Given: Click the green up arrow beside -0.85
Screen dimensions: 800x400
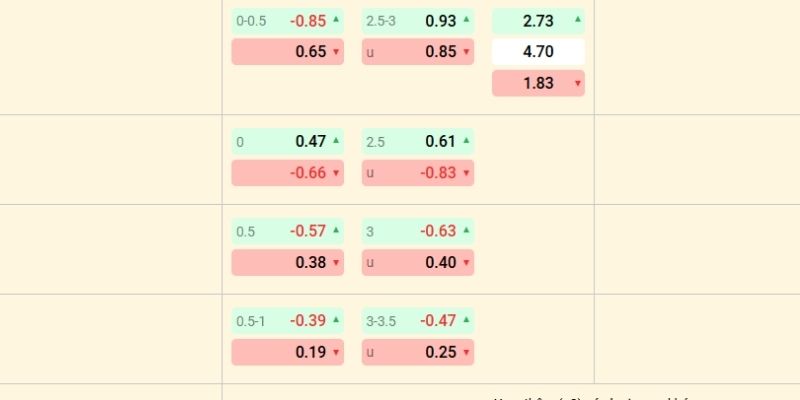Looking at the screenshot, I should point(336,19).
